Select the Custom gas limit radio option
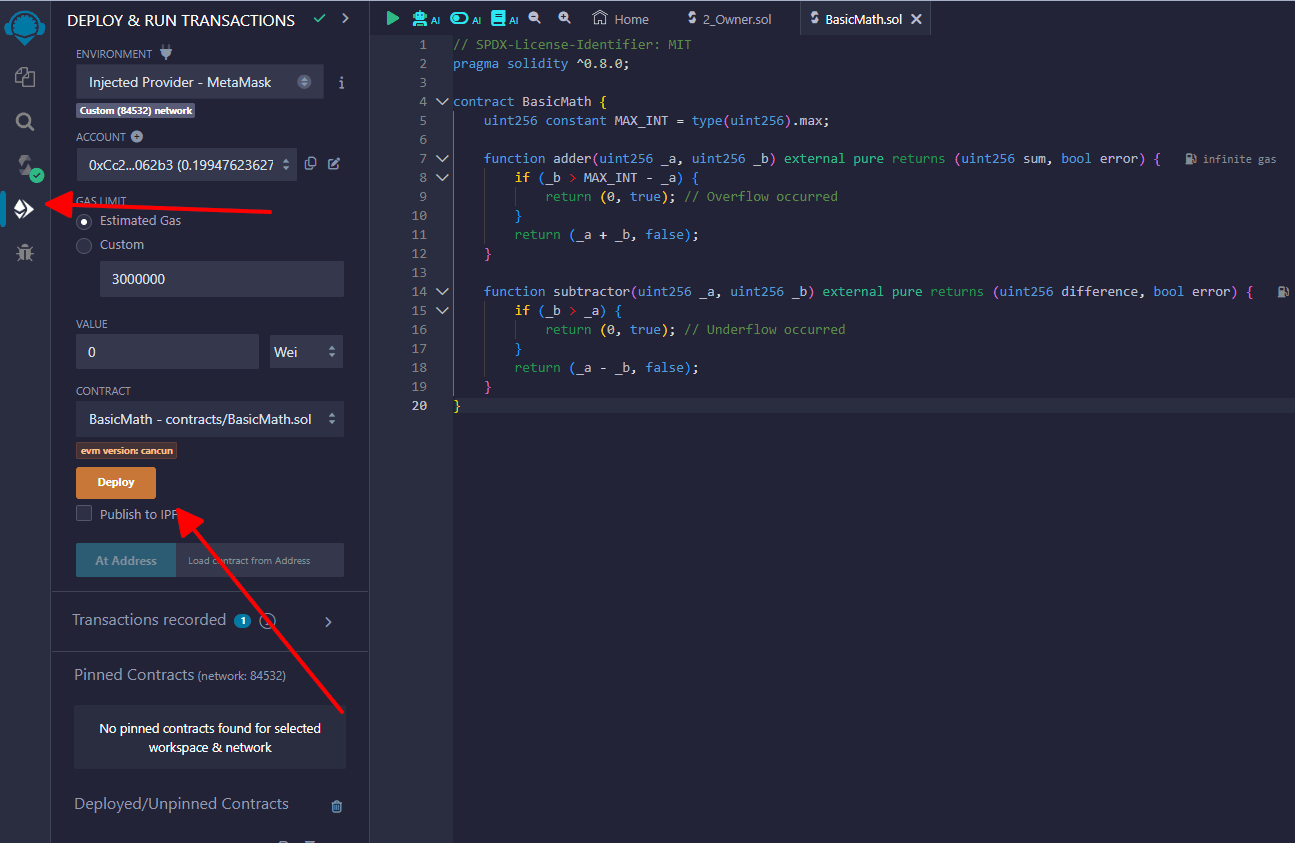Image resolution: width=1295 pixels, height=843 pixels. (x=84, y=245)
